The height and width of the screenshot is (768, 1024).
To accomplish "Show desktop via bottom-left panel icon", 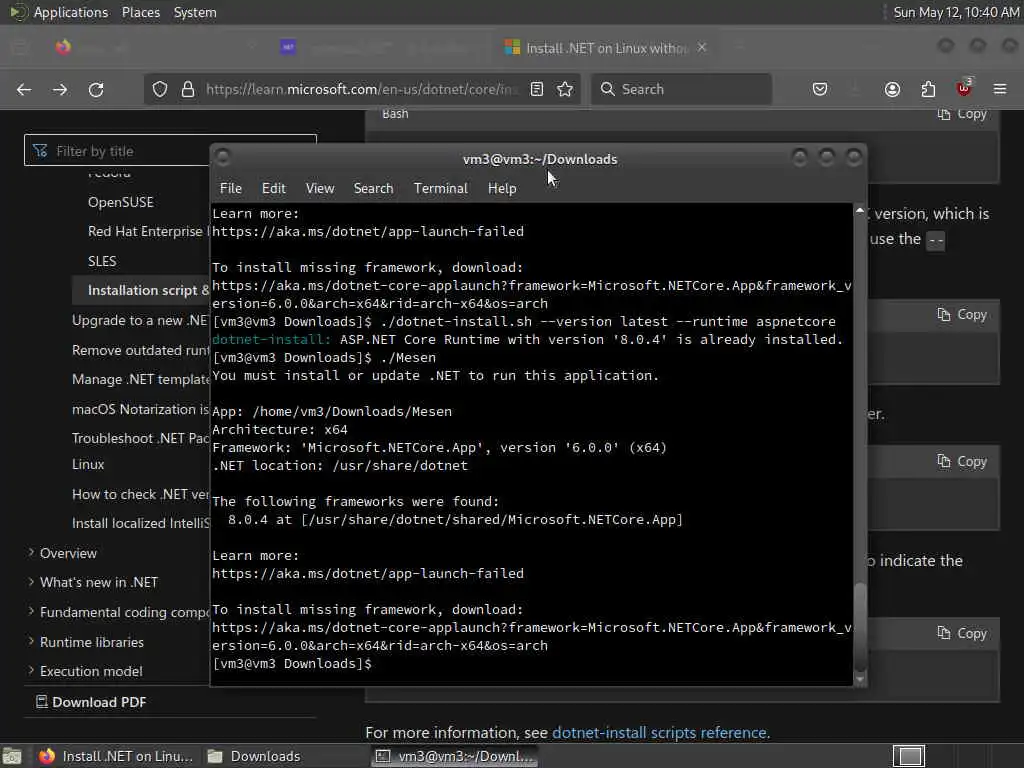I will (12, 756).
